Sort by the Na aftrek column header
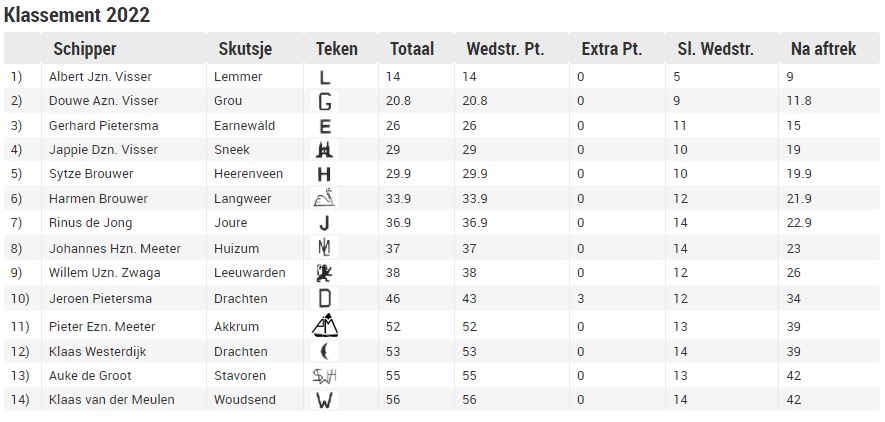The width and height of the screenshot is (885, 422). tap(823, 49)
